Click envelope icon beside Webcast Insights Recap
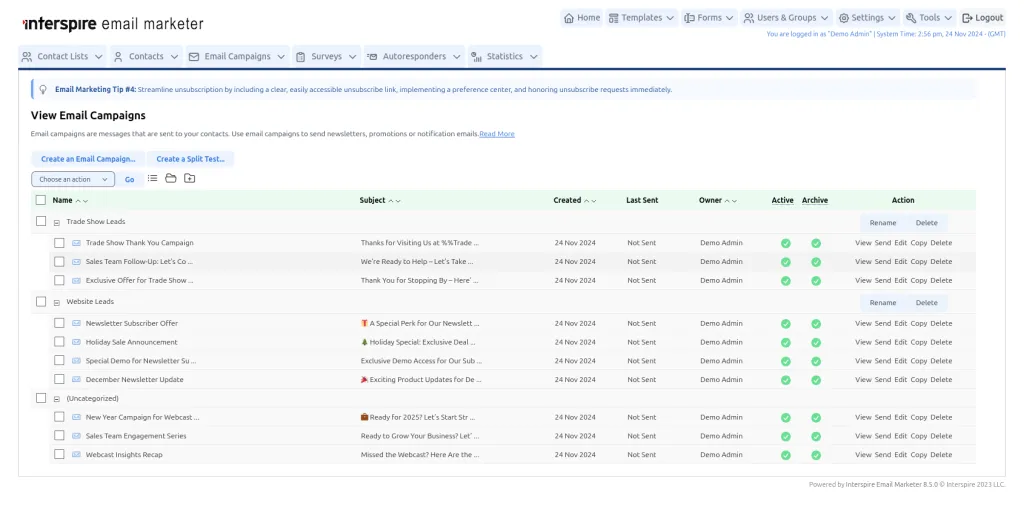Viewport: 1024px width, 508px height. click(76, 454)
